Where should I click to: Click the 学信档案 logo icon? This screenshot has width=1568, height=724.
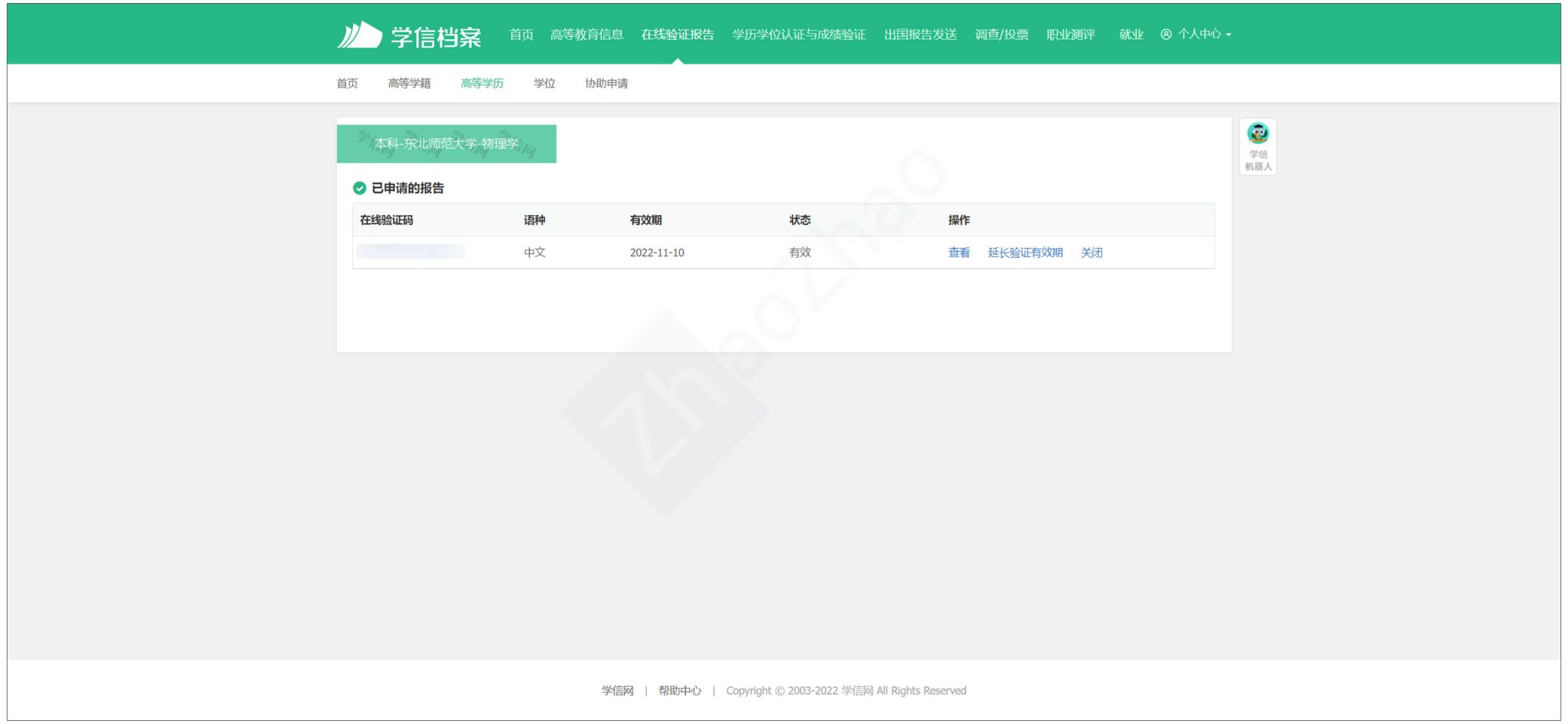tap(361, 33)
